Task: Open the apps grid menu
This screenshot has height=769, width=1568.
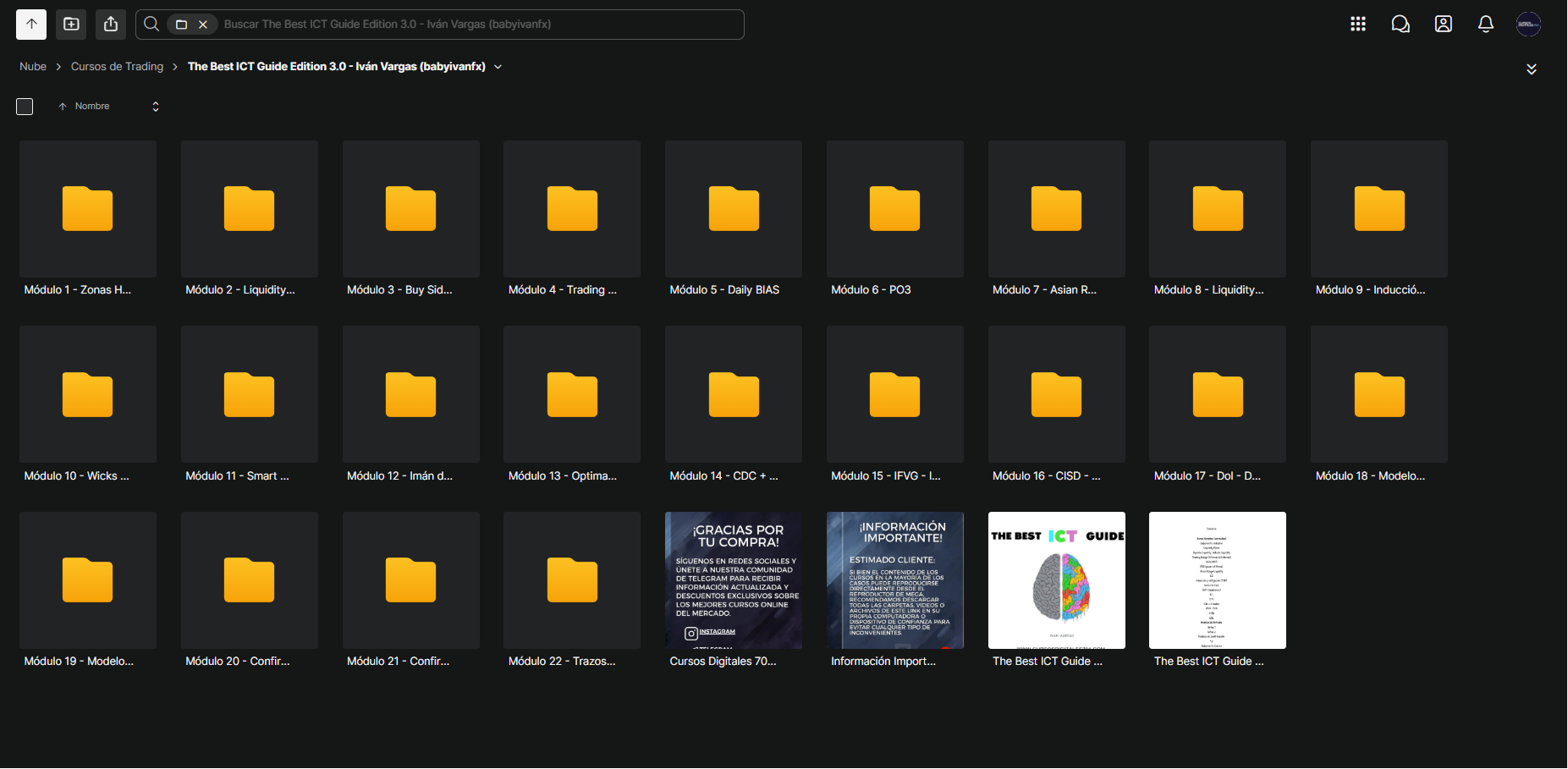Action: 1358,24
